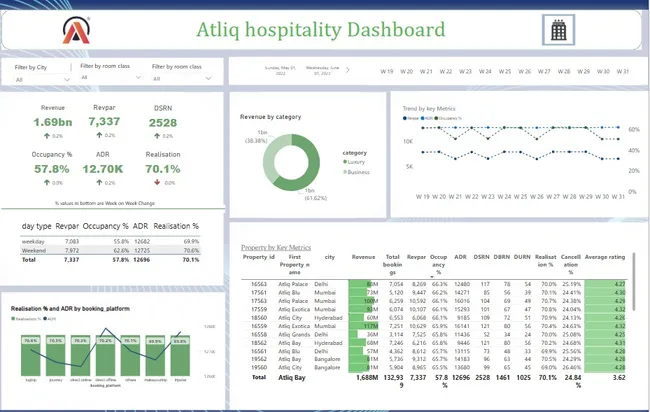Click property row 17561 Atliq Blu Mumbai
The height and width of the screenshot is (412, 650).
tap(434, 292)
